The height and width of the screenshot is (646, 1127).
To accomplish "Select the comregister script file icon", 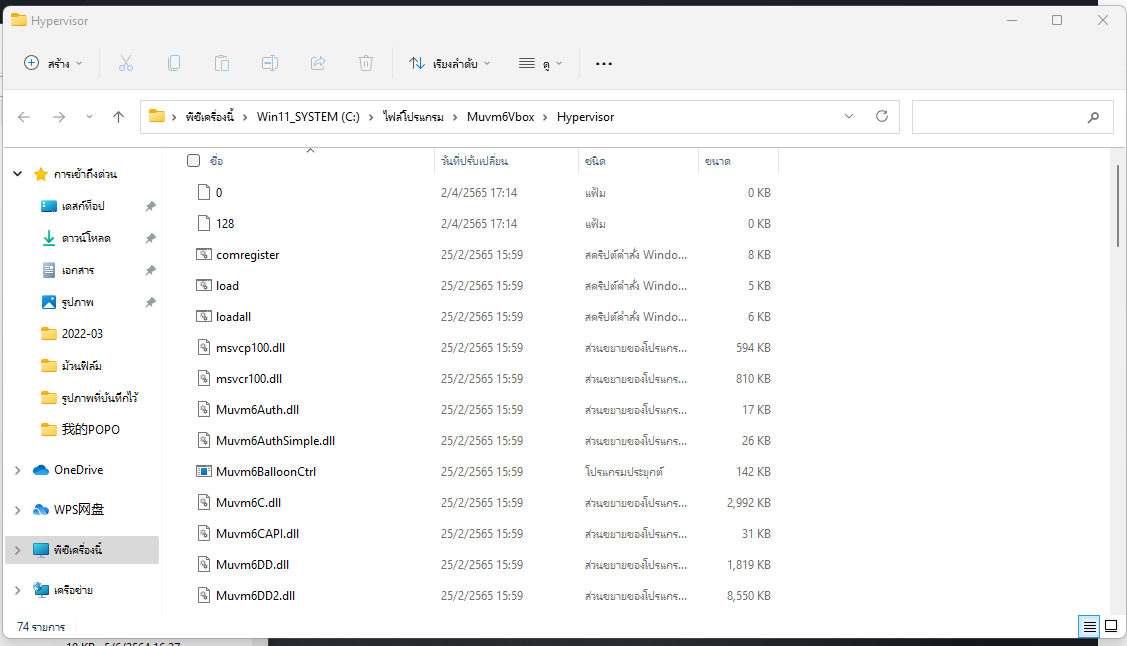I will tap(204, 254).
